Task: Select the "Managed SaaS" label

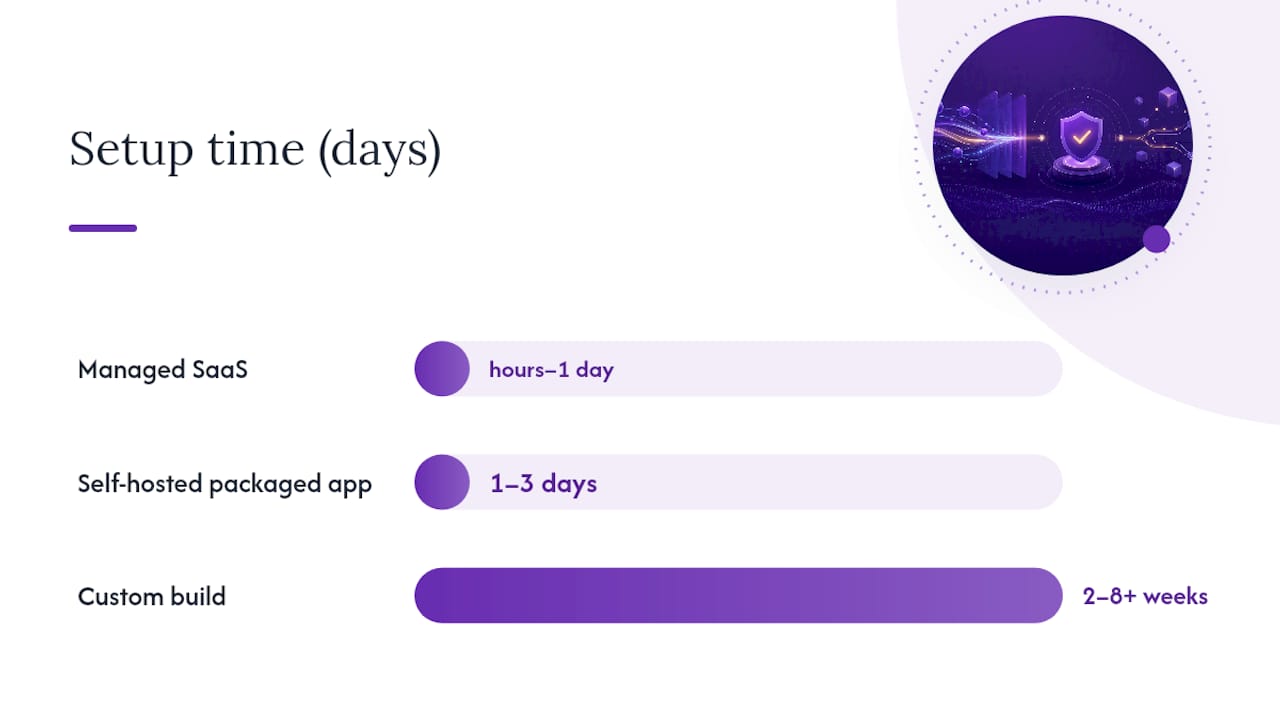Action: (163, 370)
